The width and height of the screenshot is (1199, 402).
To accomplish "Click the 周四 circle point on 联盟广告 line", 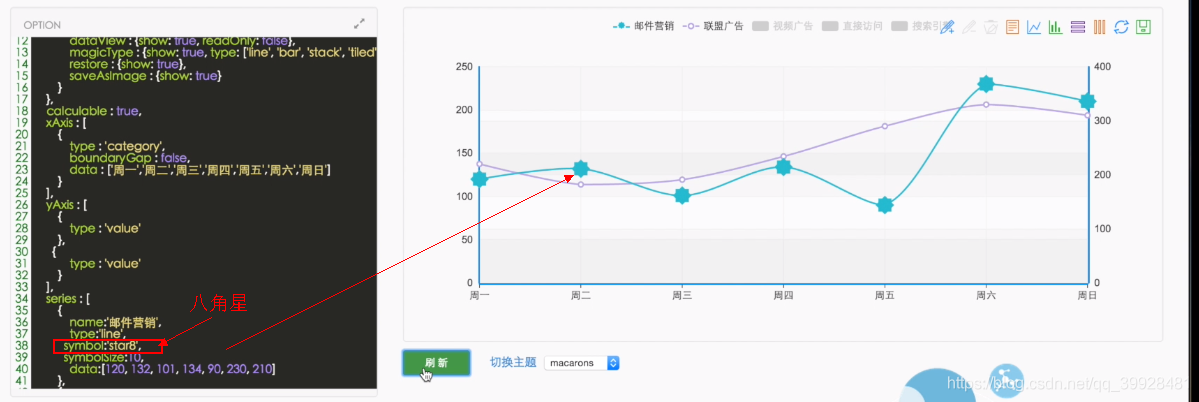I will click(x=783, y=157).
